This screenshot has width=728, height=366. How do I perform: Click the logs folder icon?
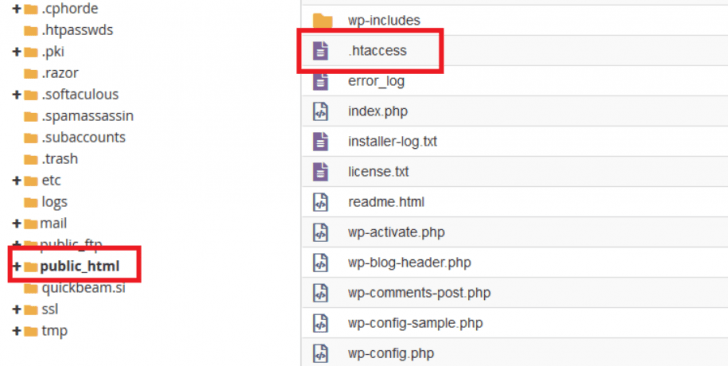[31, 202]
